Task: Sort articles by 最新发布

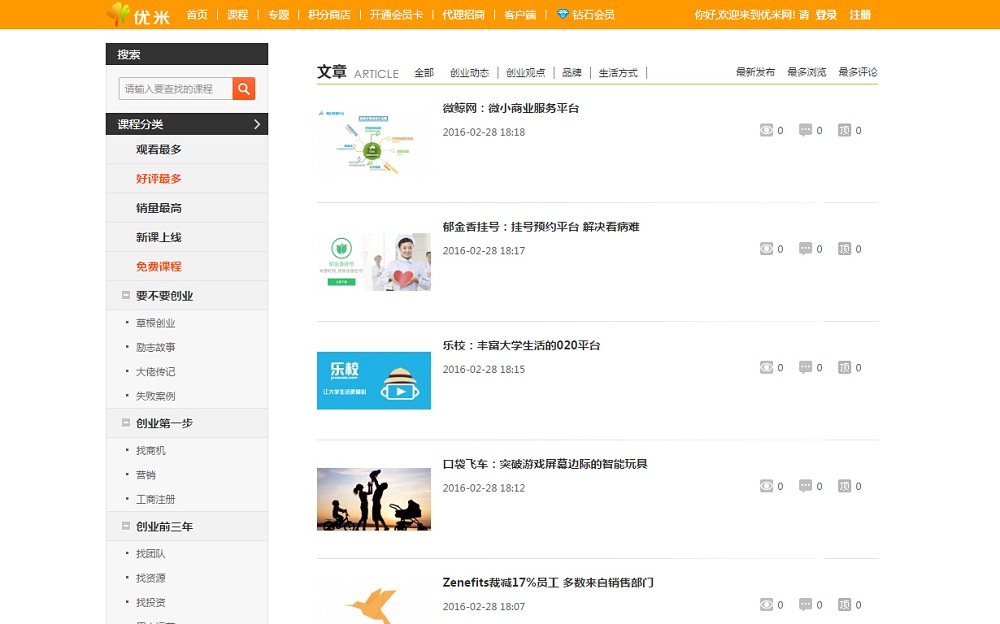Action: 755,72
